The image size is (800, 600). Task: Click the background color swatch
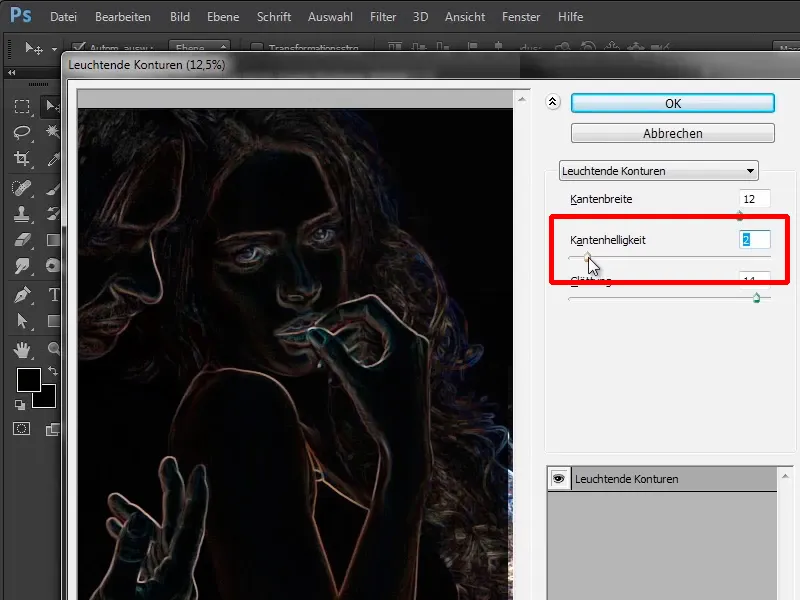47,399
